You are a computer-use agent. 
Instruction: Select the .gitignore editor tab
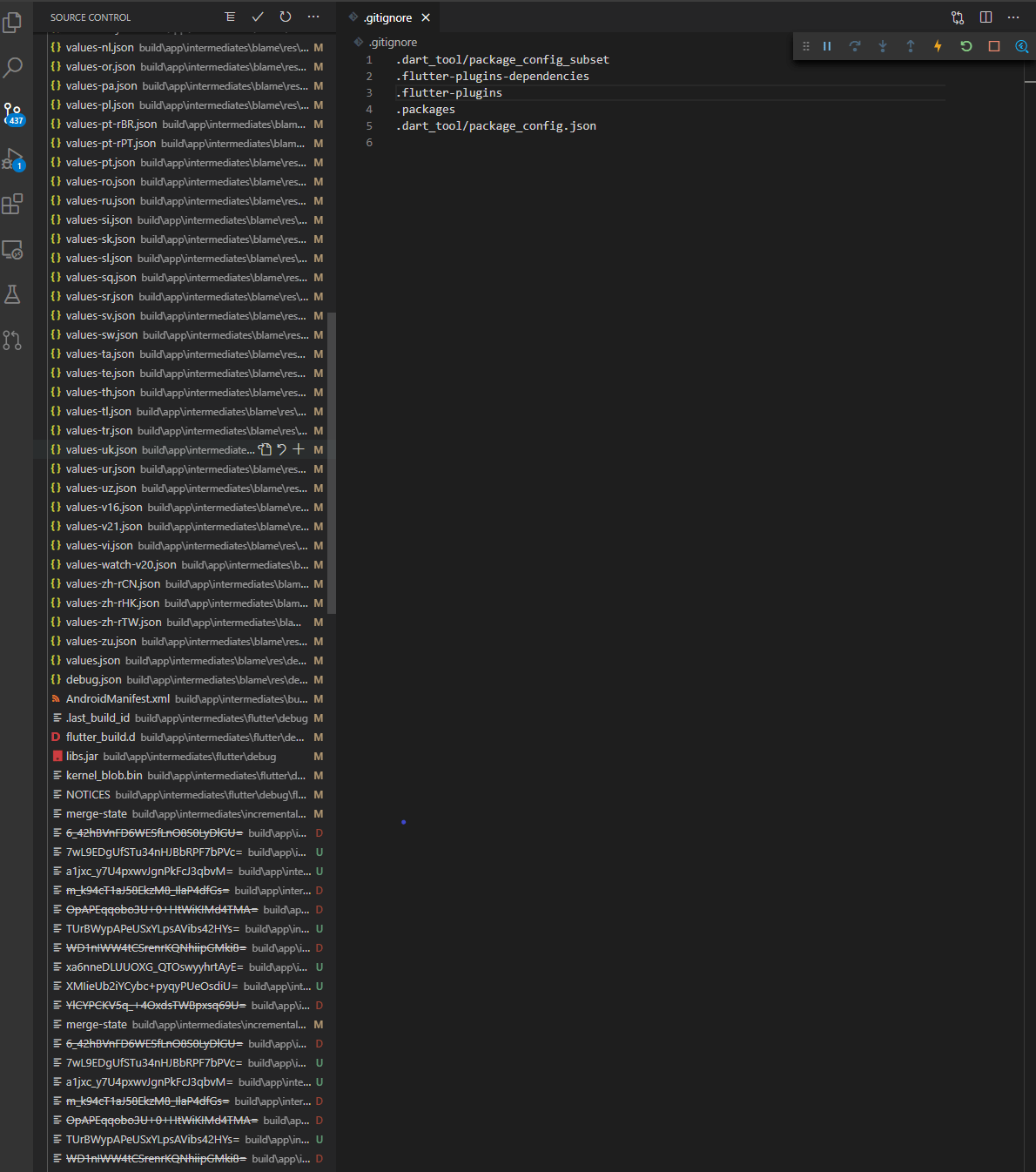(x=389, y=17)
